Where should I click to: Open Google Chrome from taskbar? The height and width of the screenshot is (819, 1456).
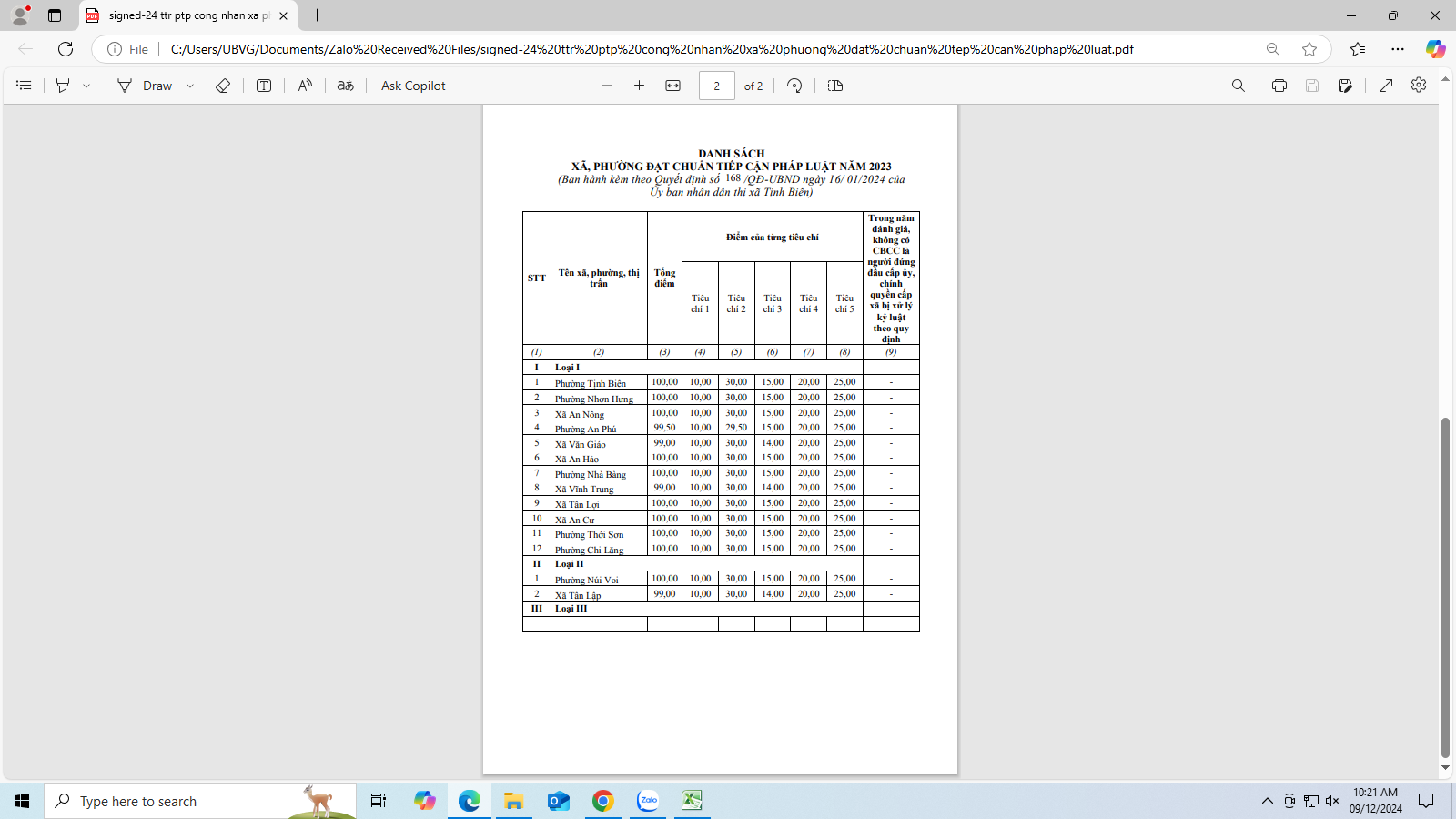[603, 801]
